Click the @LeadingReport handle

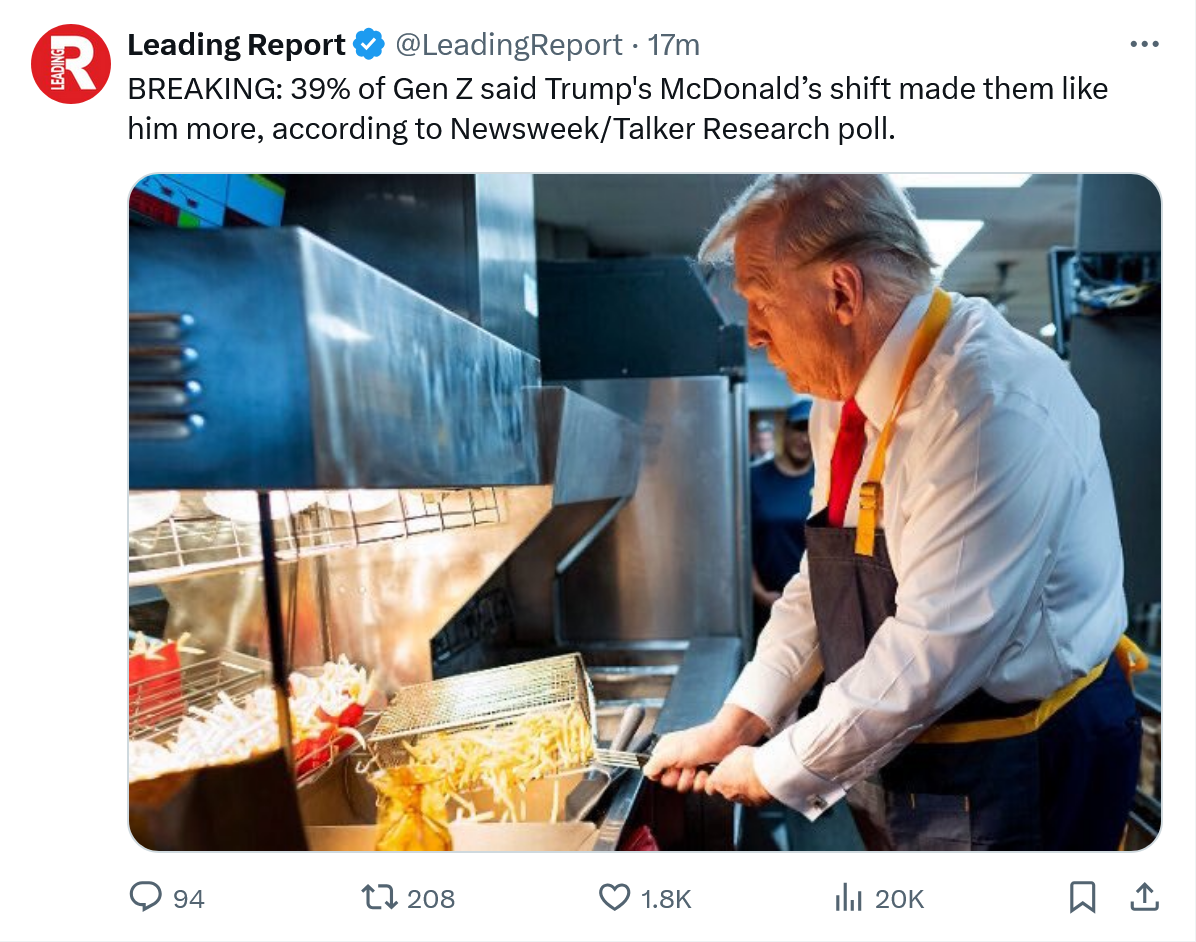[x=509, y=45]
